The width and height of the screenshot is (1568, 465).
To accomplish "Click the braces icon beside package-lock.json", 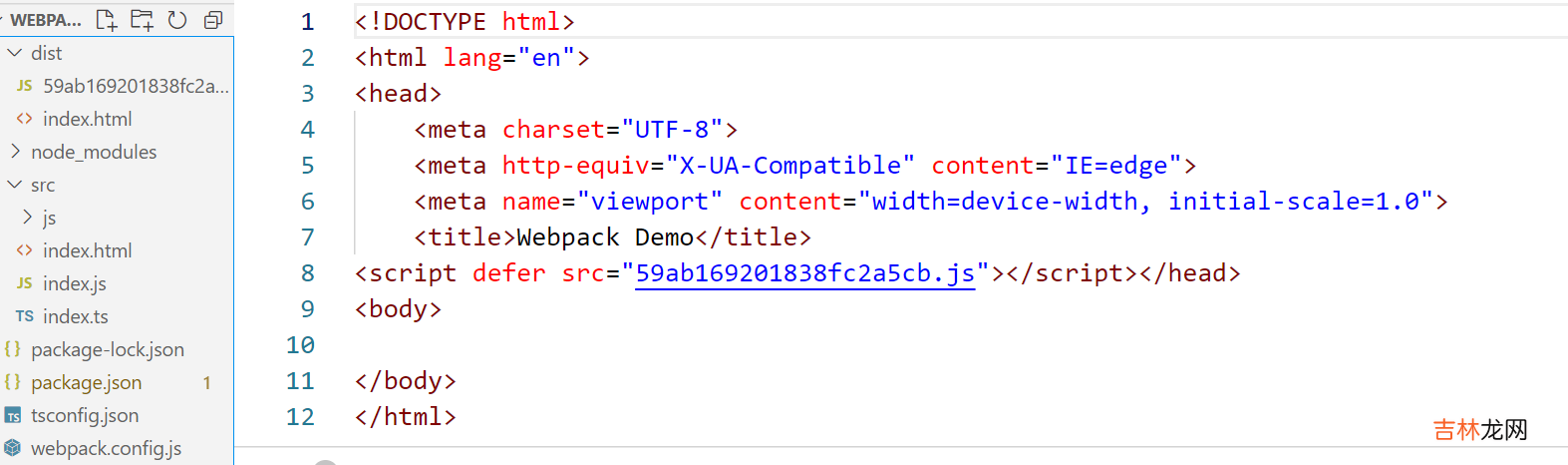I will [x=13, y=349].
